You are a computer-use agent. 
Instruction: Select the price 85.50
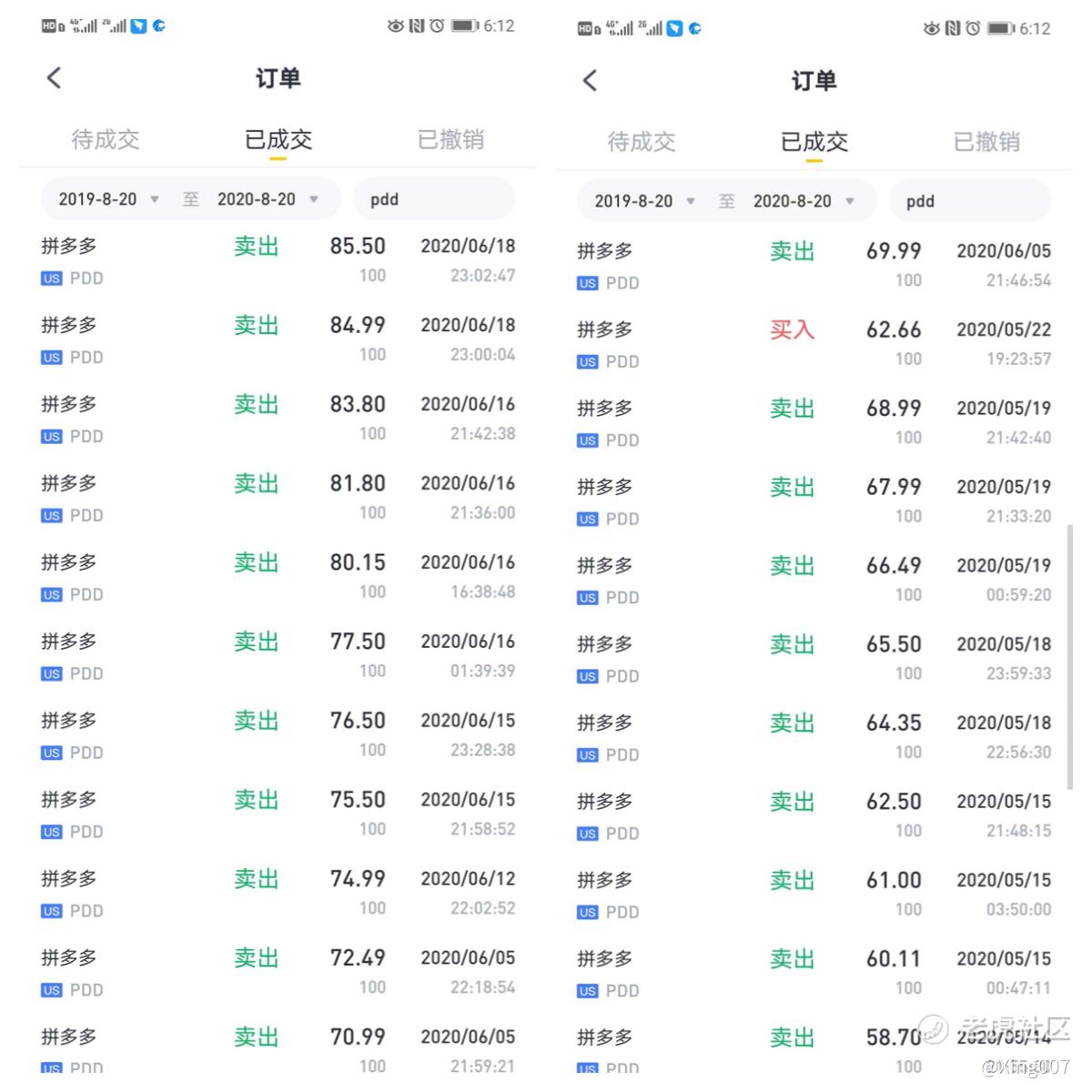[358, 246]
